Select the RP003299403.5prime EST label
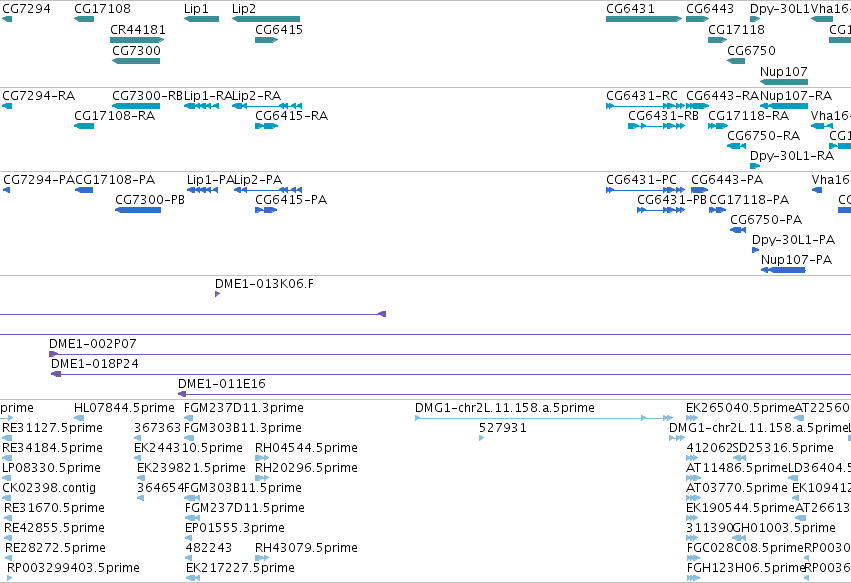851x583 pixels. pyautogui.click(x=73, y=568)
